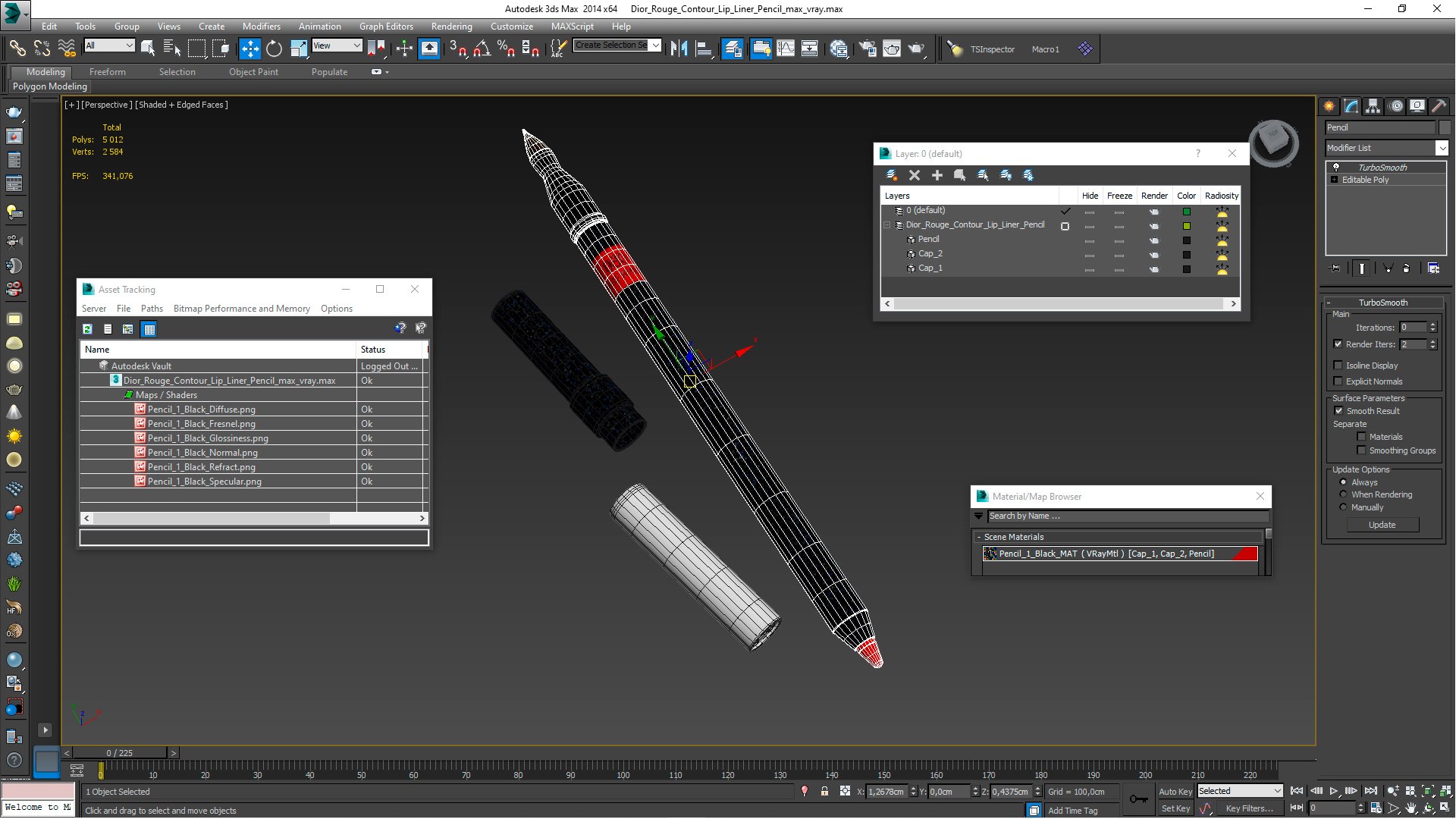Toggle Smooth Result checkbox
The width and height of the screenshot is (1456, 819).
click(x=1338, y=411)
